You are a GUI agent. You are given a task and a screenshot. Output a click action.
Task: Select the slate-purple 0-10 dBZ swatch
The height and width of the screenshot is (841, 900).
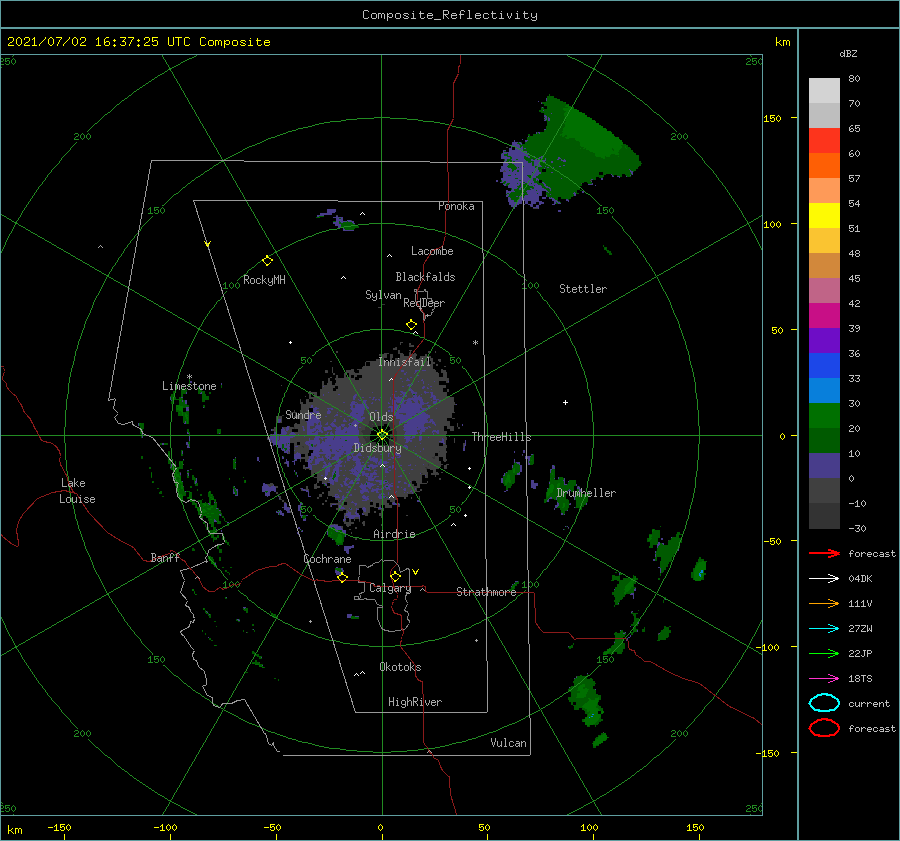(824, 466)
